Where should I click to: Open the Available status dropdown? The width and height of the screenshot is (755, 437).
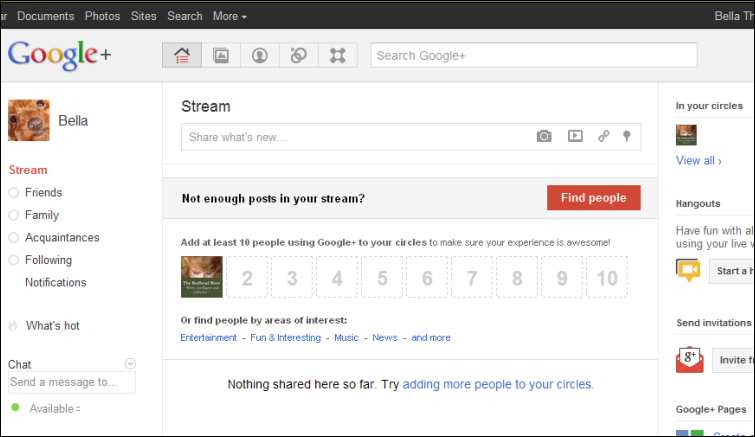point(55,409)
